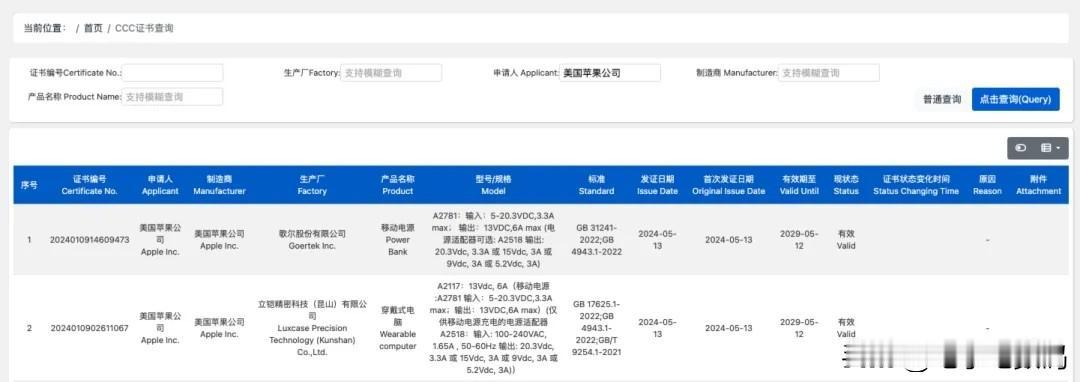Open the CCC证书查询 breadcrumb link
This screenshot has height=382, width=1080.
(x=144, y=28)
